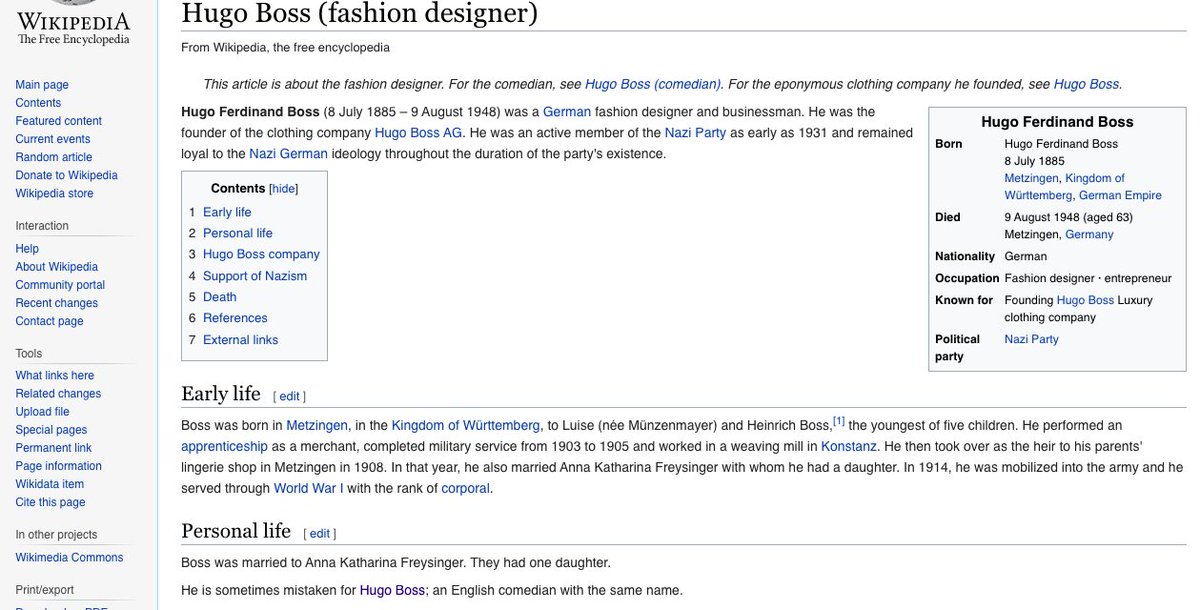
Task: Click In other projects heading
Action: [x=56, y=535]
